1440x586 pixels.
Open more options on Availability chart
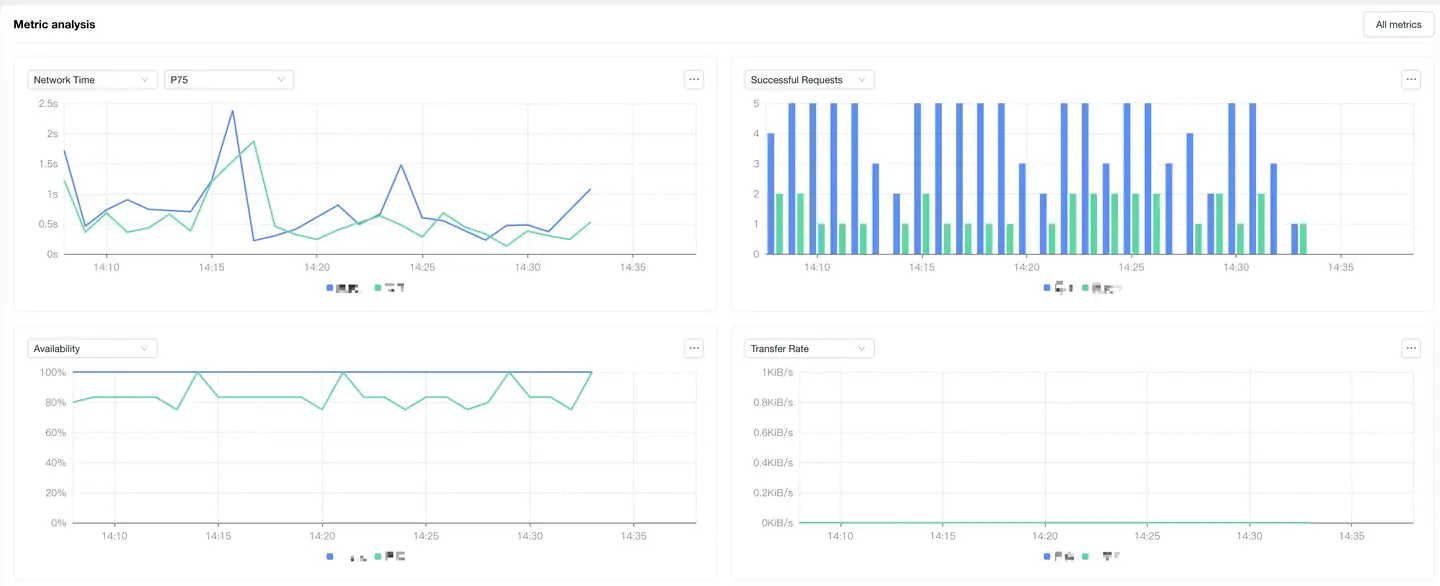click(x=694, y=348)
